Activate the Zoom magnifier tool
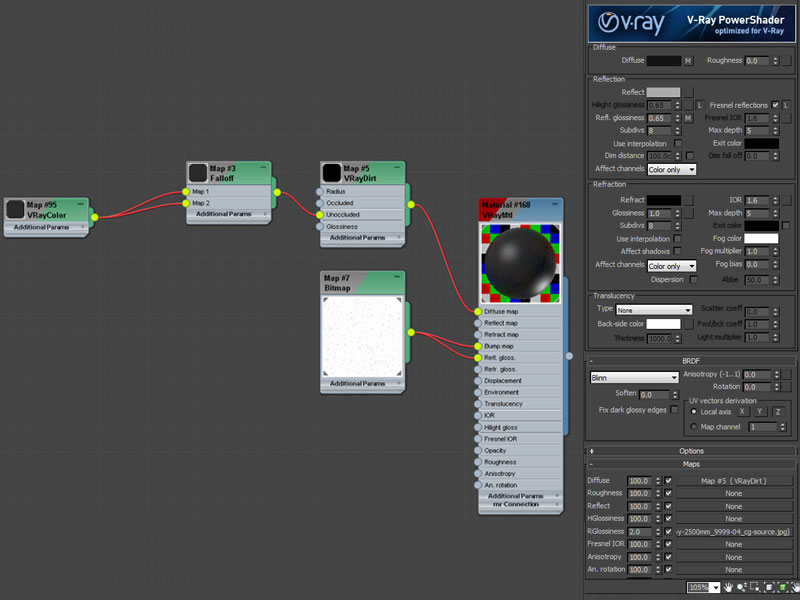This screenshot has width=800, height=600. (742, 587)
